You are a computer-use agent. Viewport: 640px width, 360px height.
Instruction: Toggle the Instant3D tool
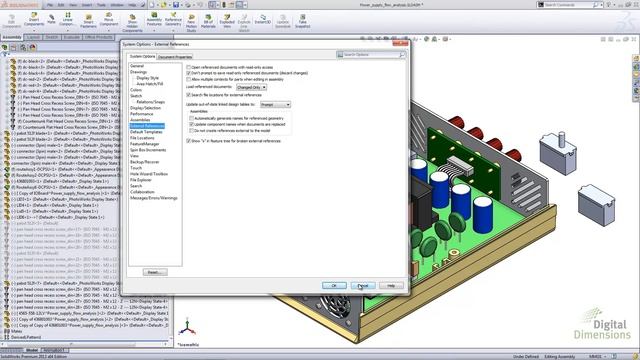[x=263, y=19]
